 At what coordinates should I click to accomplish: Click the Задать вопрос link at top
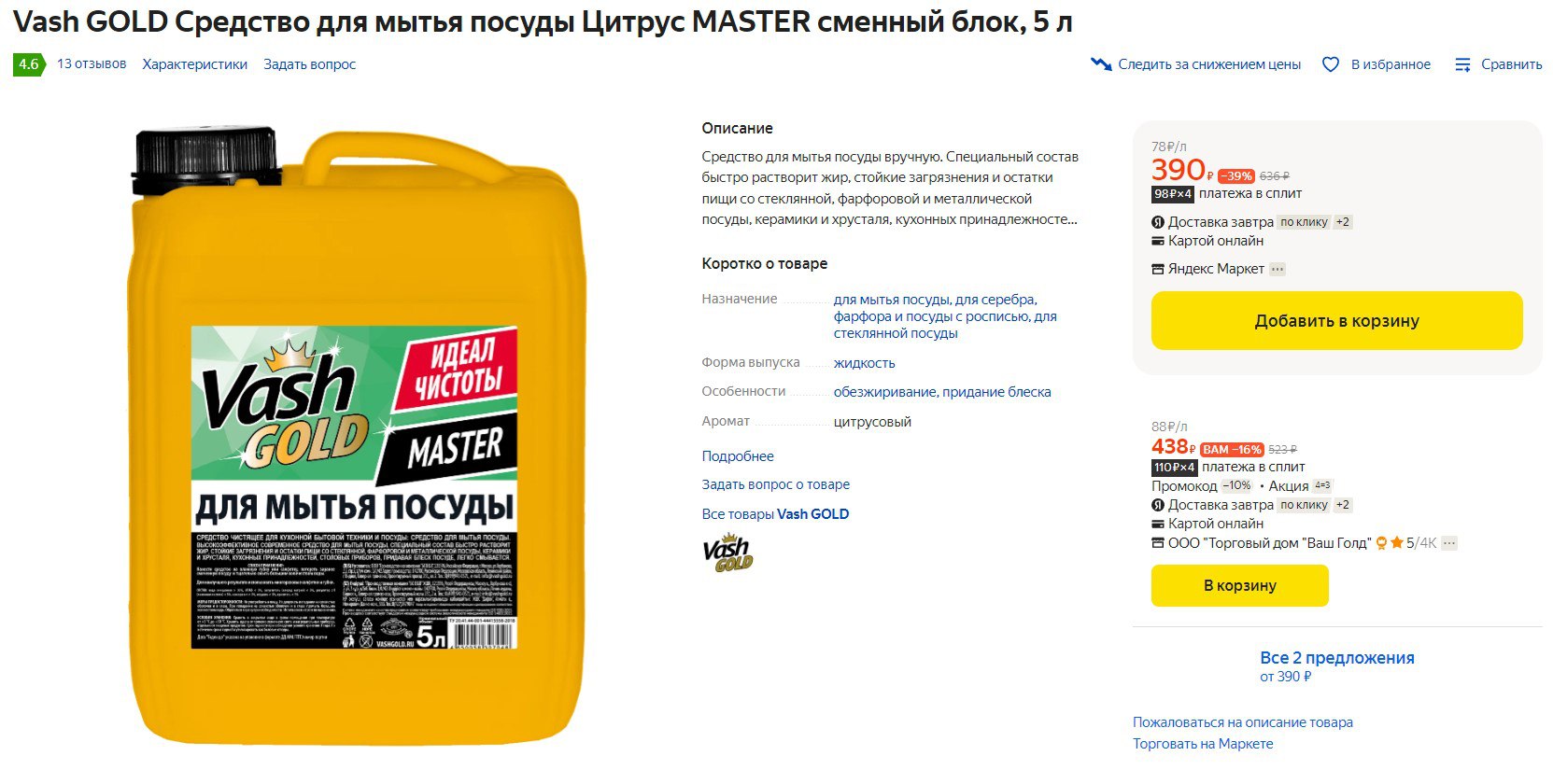310,64
